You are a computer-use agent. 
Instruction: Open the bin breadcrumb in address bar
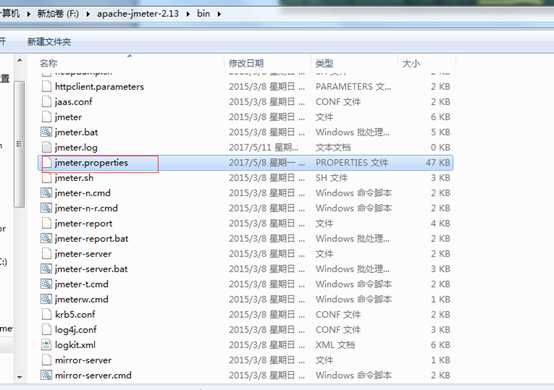click(204, 14)
